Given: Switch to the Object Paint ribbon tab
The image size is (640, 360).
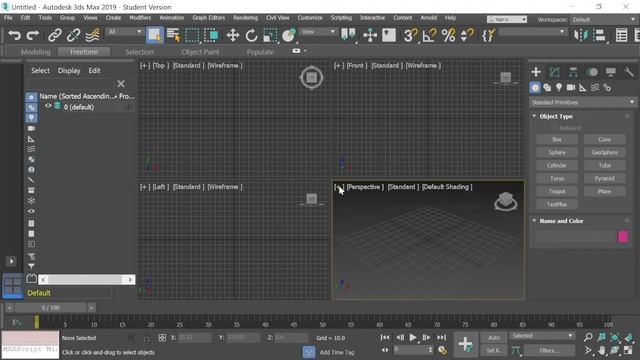Looking at the screenshot, I should click(200, 52).
